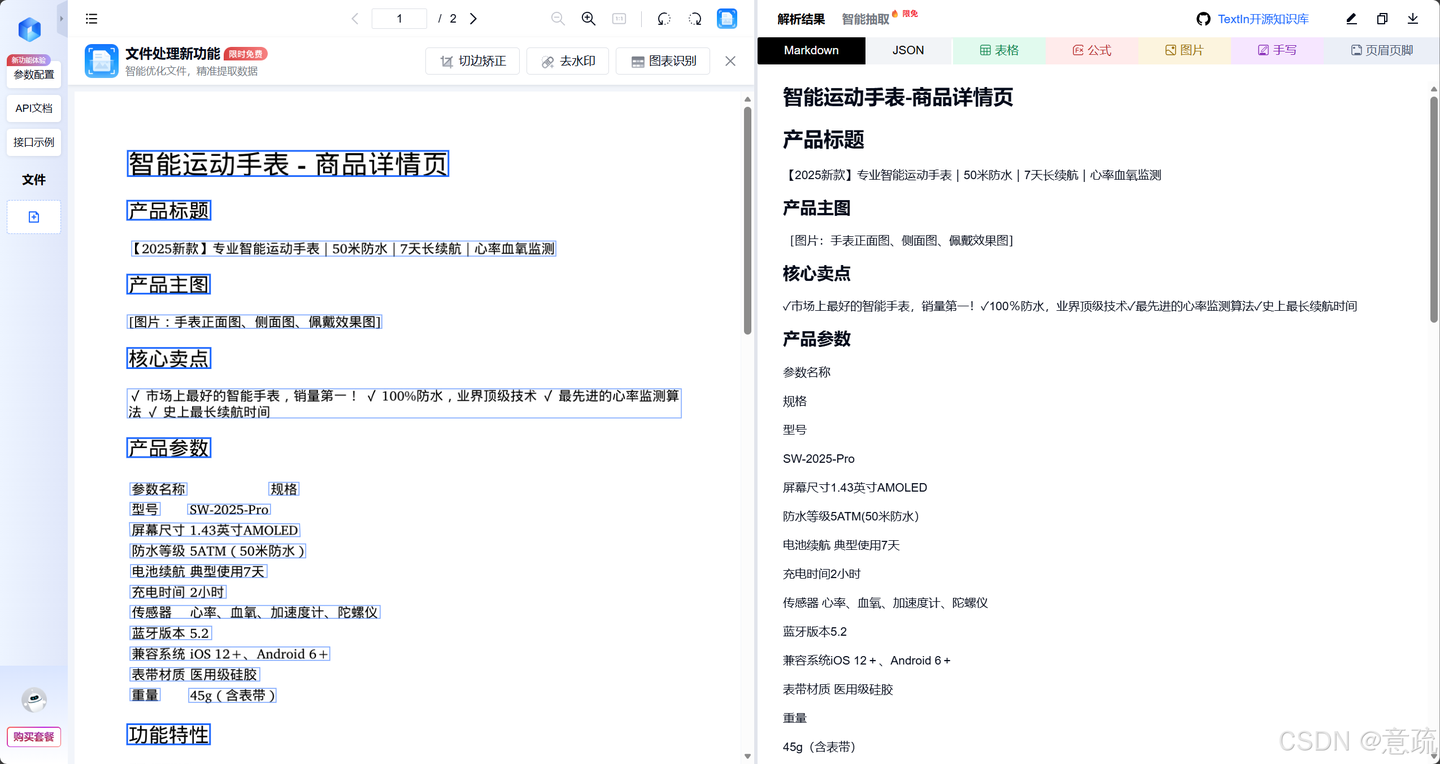Click the edit pencil icon

click(1351, 19)
